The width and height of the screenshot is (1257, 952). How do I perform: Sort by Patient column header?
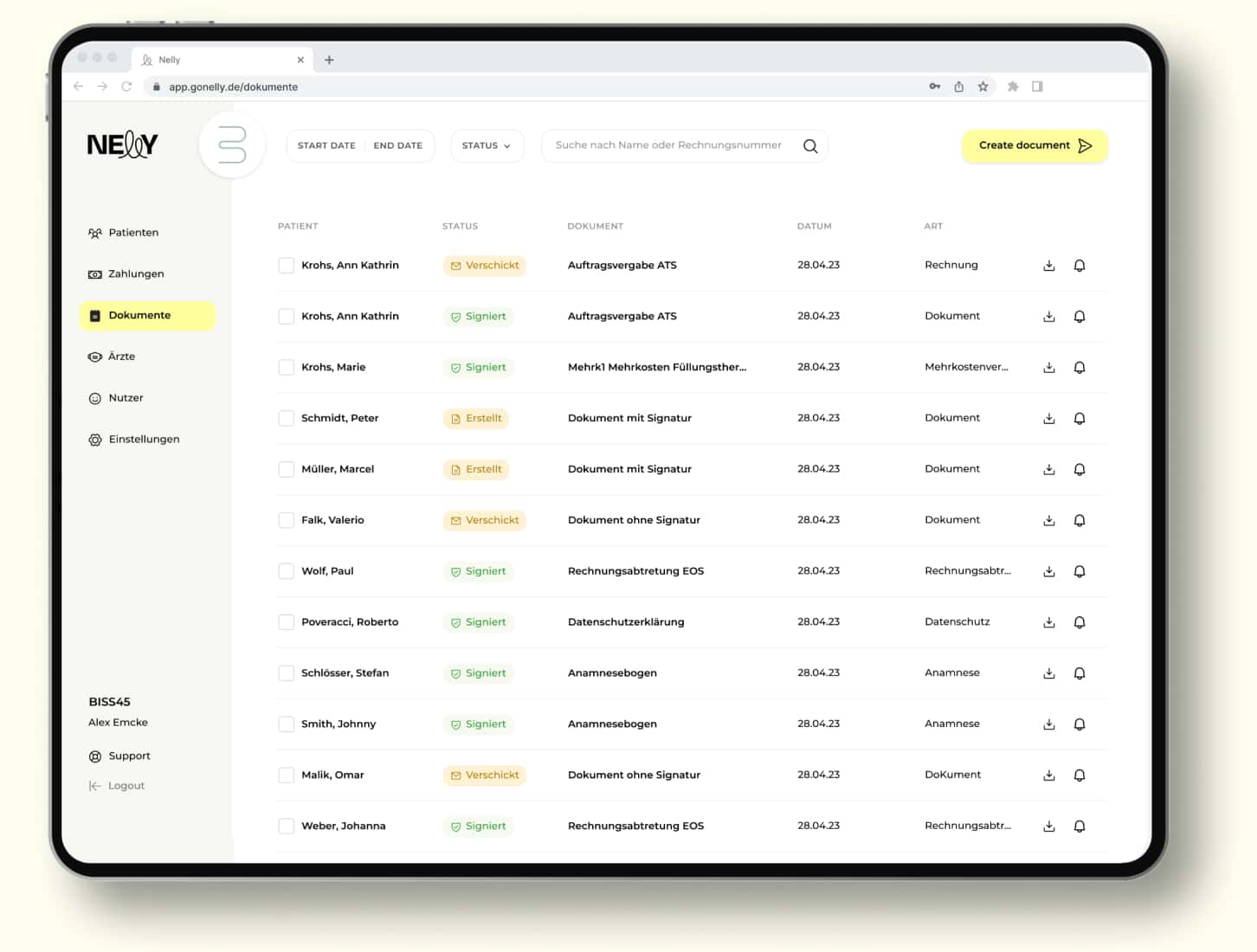[x=298, y=227]
